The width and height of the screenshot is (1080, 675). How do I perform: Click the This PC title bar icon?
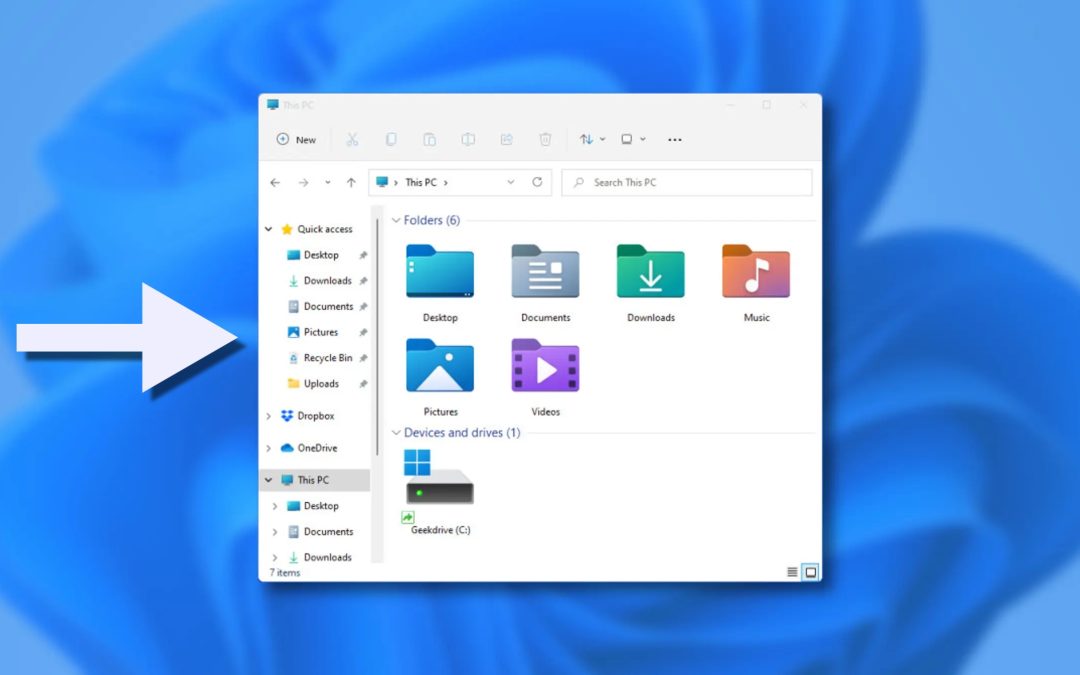[x=273, y=105]
